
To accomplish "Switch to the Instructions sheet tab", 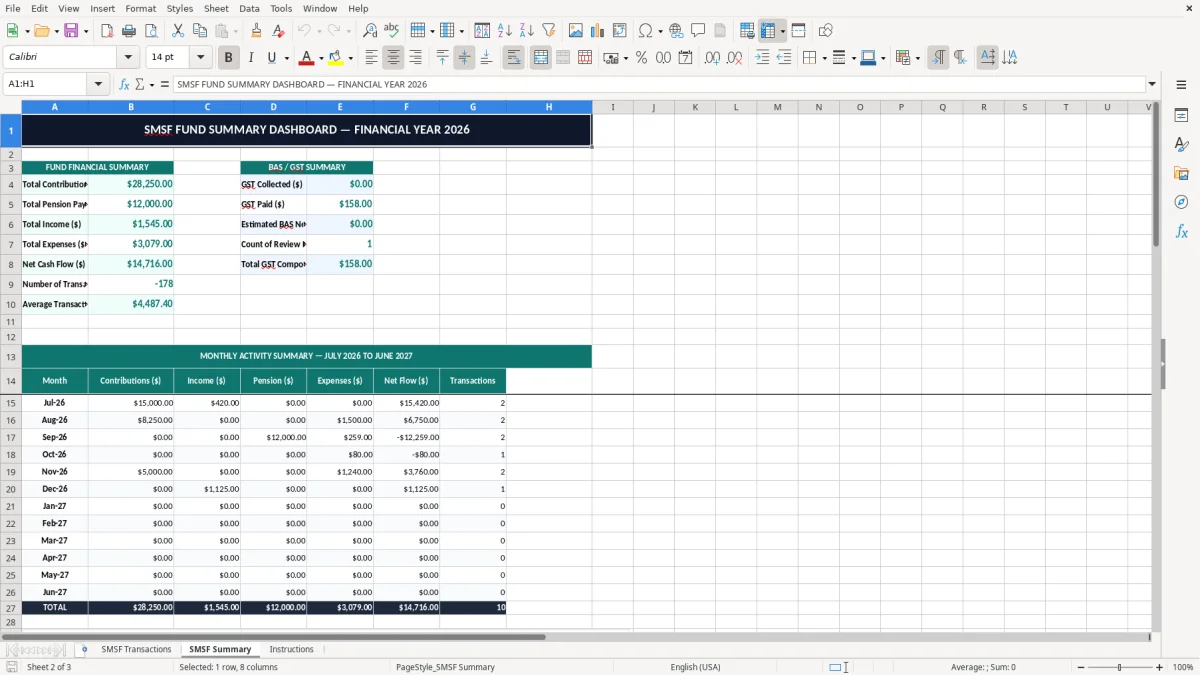I will (292, 649).
